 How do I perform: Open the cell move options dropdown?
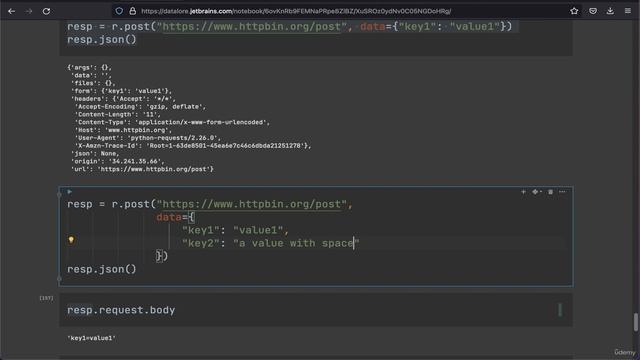pyautogui.click(x=536, y=191)
